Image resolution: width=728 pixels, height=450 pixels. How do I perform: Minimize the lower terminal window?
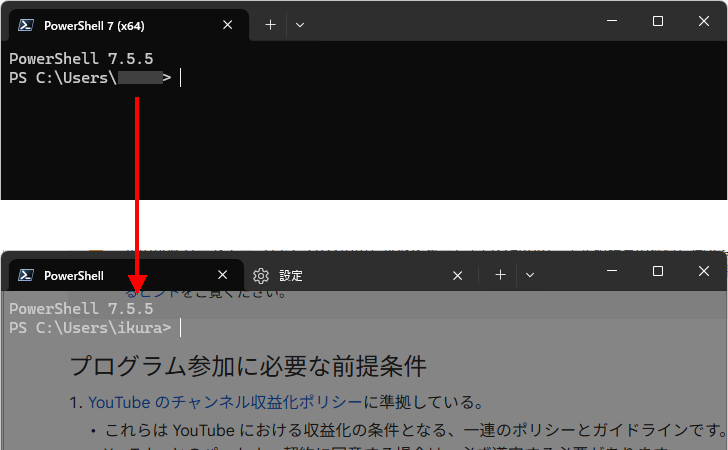[612, 271]
